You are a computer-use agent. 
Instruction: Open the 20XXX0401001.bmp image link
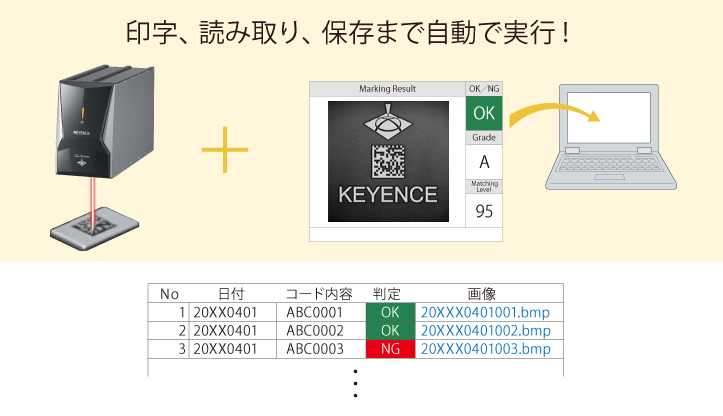(x=485, y=312)
